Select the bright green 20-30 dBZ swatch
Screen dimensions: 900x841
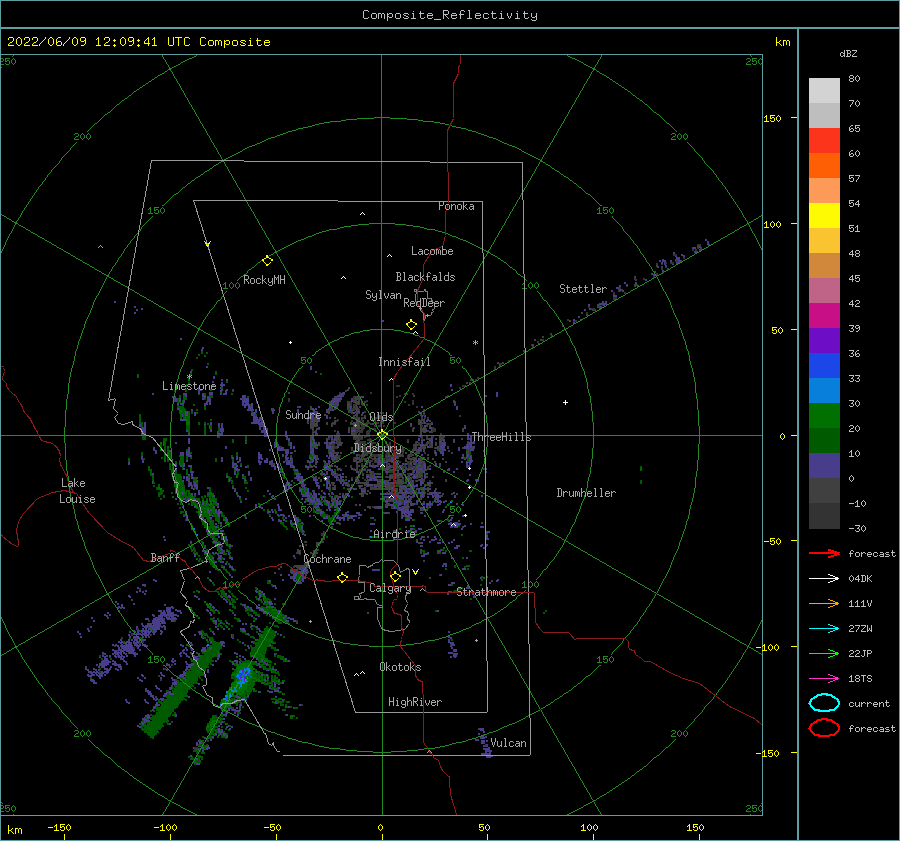point(824,416)
